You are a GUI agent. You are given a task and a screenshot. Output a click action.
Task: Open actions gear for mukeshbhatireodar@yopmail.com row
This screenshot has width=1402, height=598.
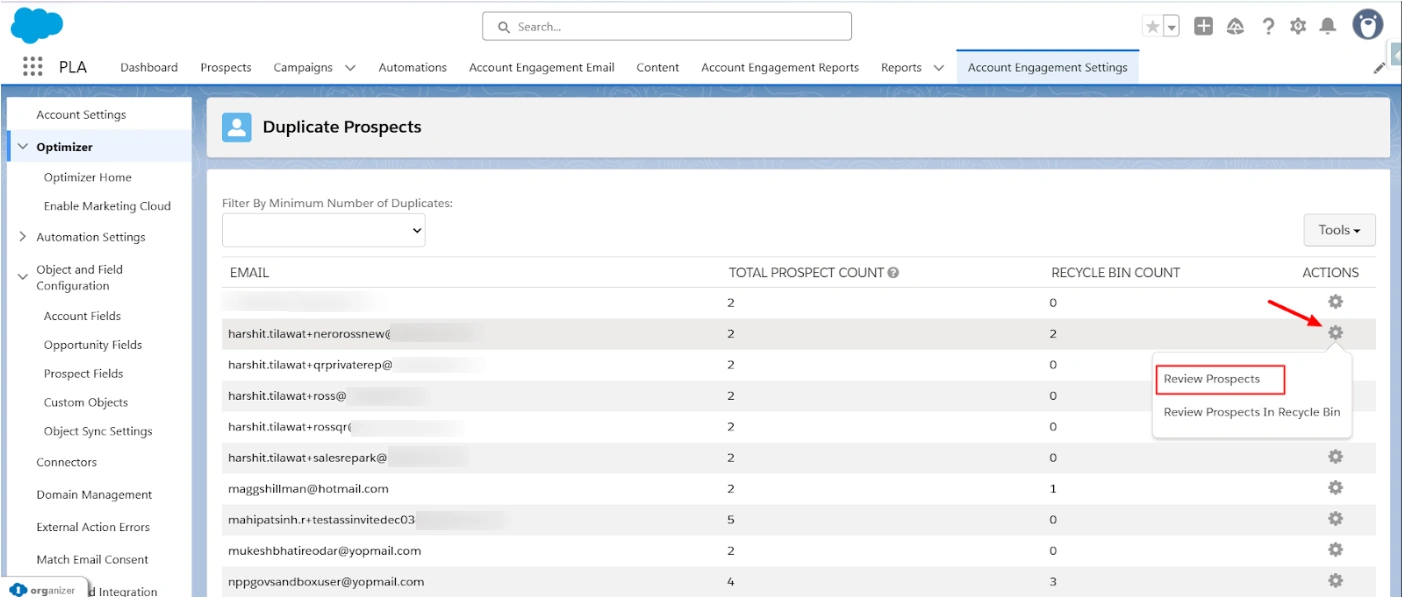[1335, 550]
